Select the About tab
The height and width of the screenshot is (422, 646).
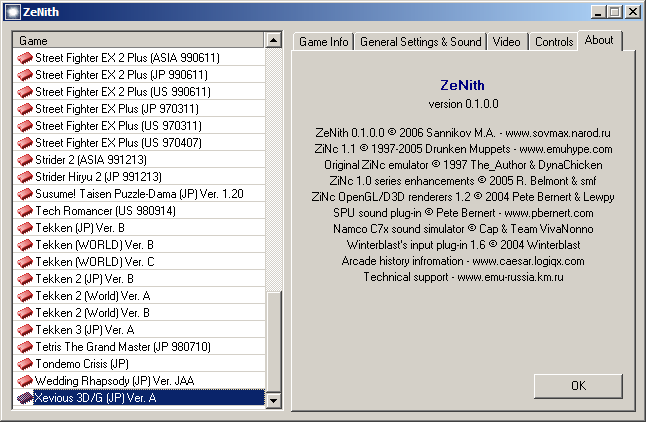click(x=599, y=40)
